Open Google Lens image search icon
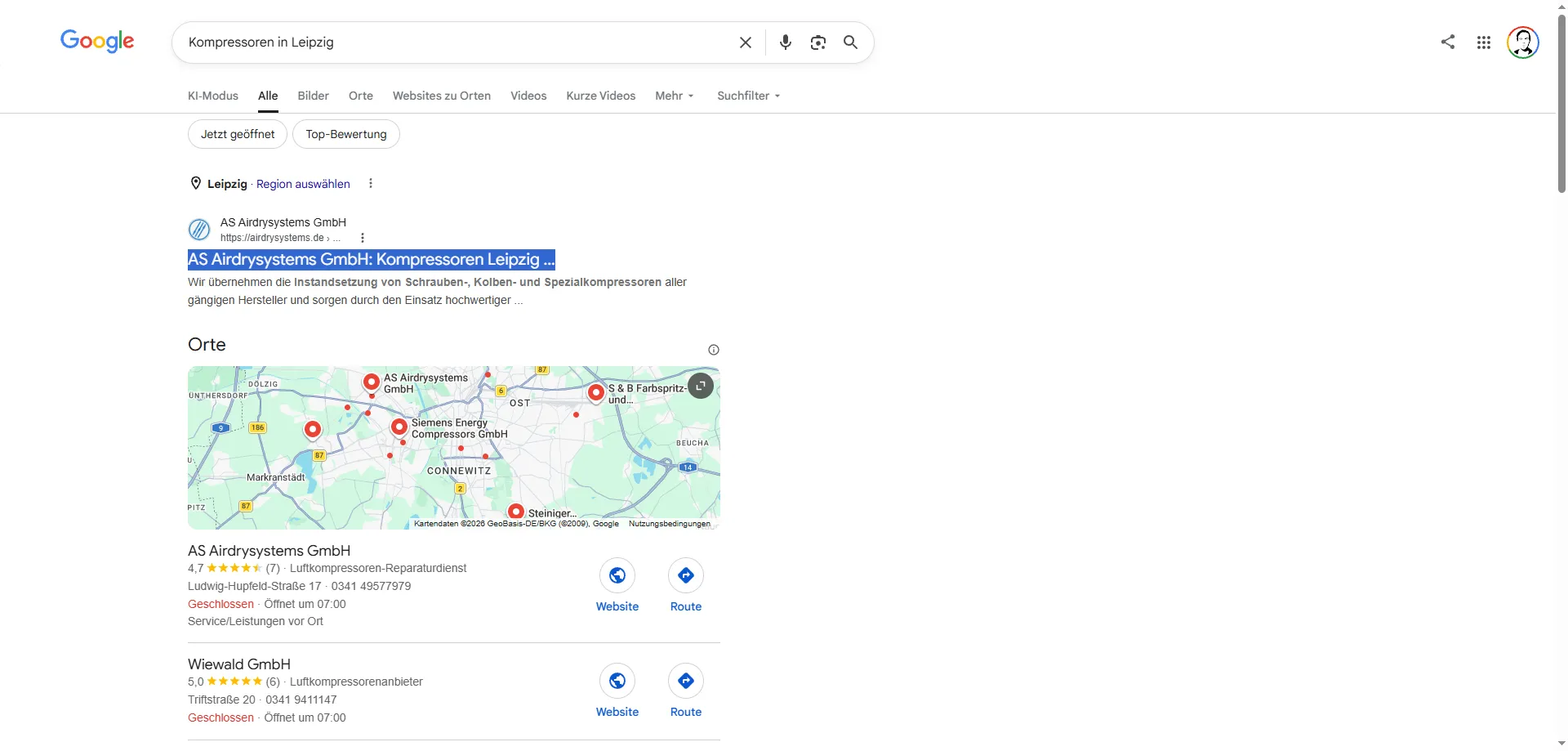The width and height of the screenshot is (1568, 751). tap(817, 42)
